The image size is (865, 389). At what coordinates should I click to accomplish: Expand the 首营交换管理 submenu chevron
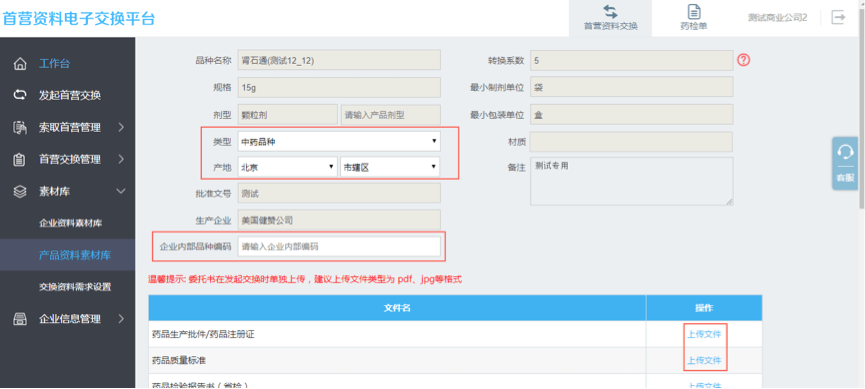click(x=121, y=159)
